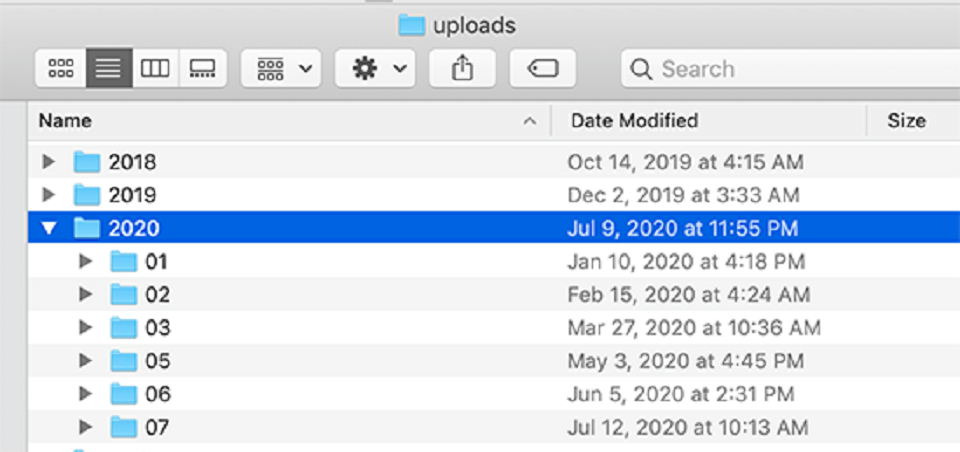
Task: Select list view mode
Action: pos(109,69)
